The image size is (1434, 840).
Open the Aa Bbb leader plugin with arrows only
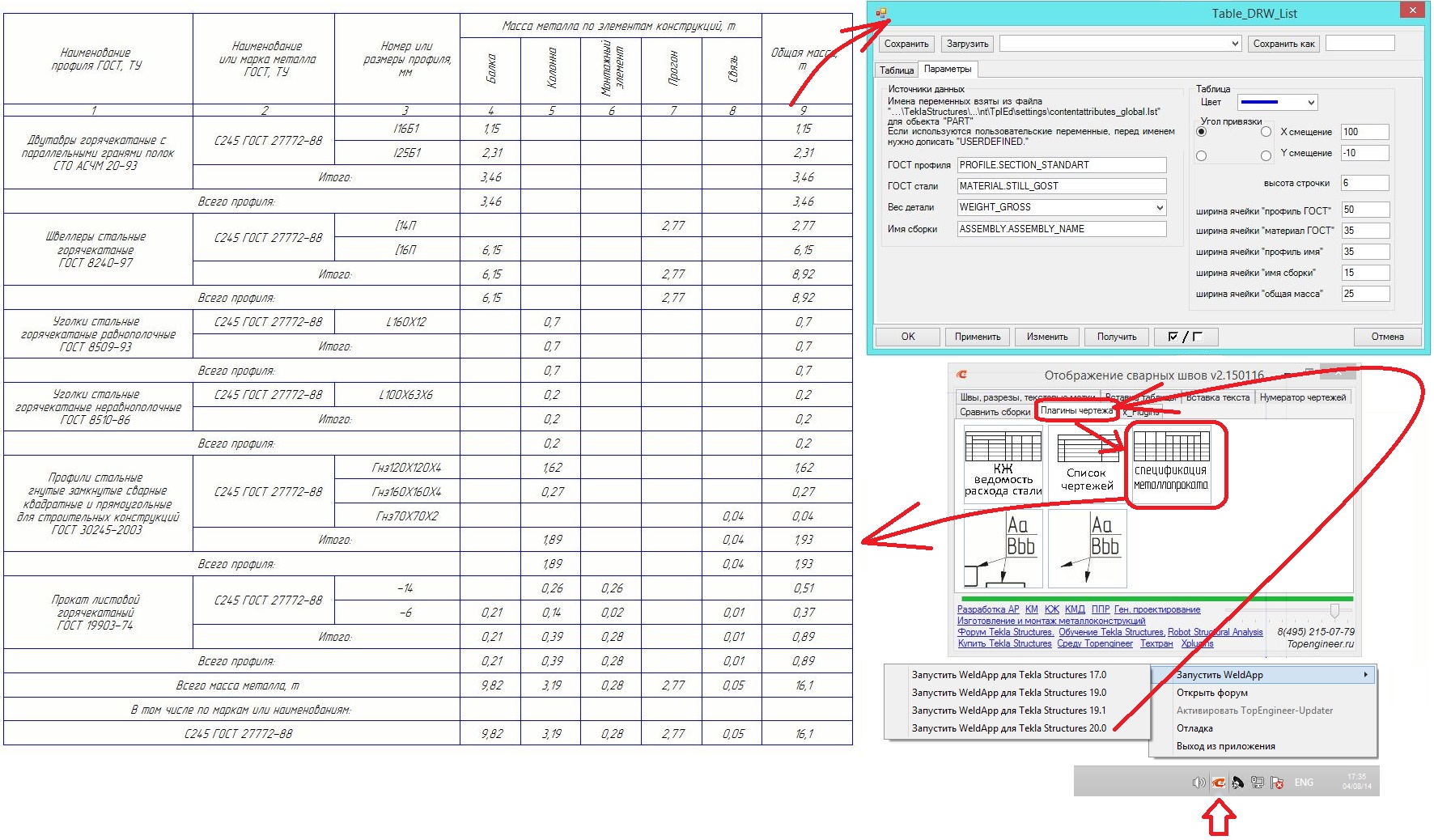[1087, 549]
